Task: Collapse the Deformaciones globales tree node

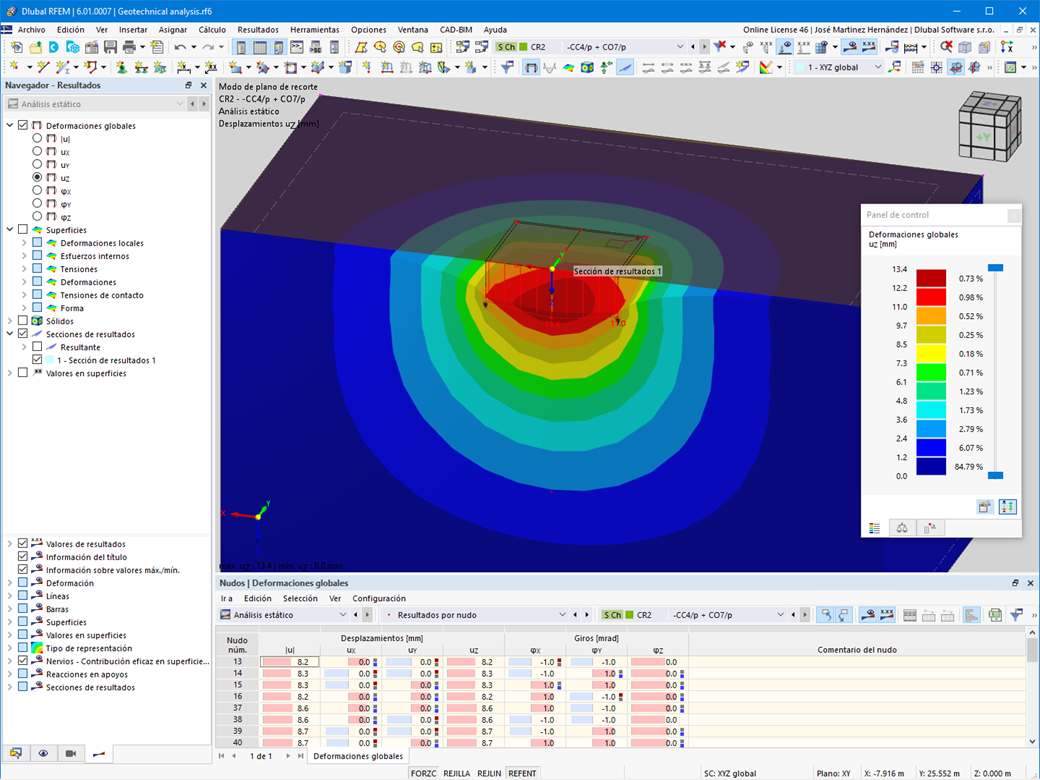Action: (x=10, y=125)
